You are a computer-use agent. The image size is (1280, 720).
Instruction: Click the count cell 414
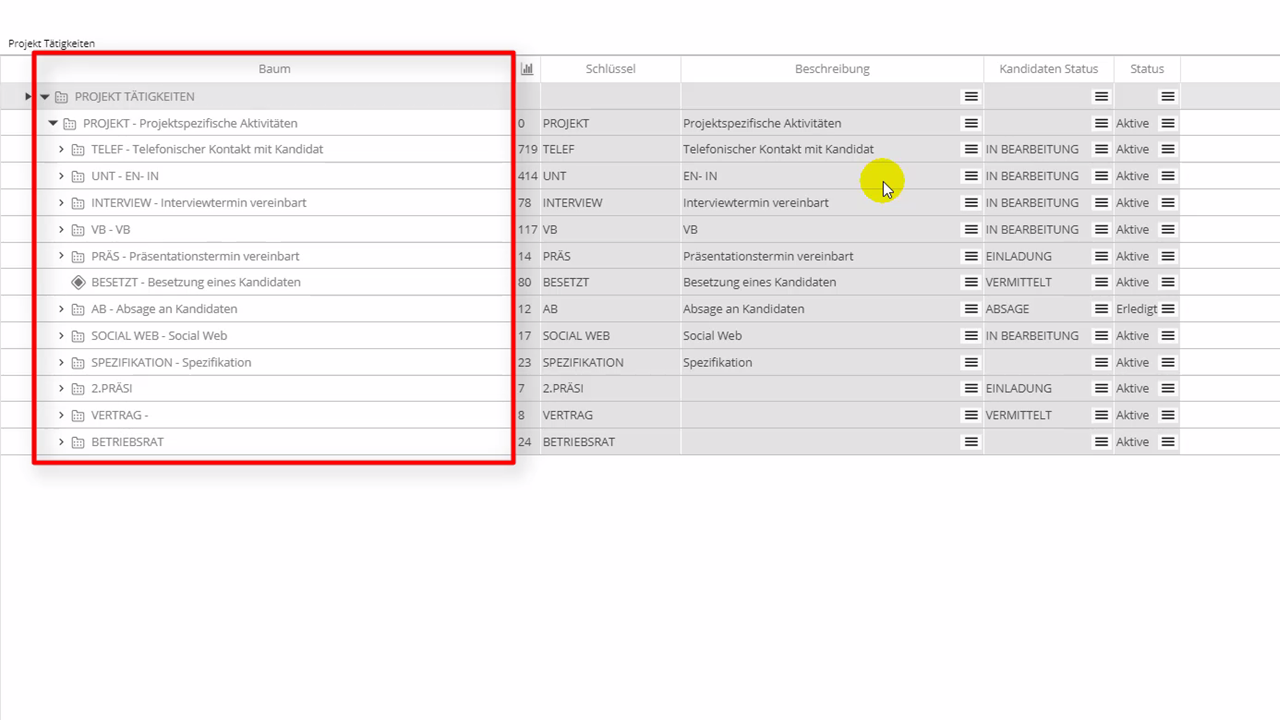pos(527,176)
